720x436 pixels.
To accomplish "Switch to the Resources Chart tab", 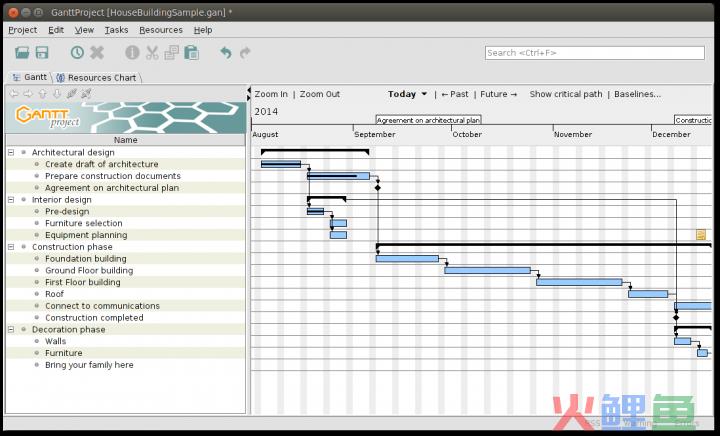I will pyautogui.click(x=97, y=78).
